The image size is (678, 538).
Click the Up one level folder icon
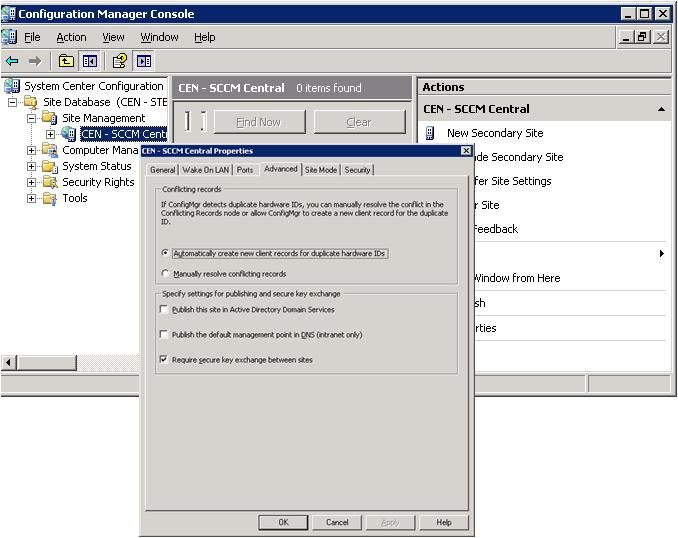(66, 61)
